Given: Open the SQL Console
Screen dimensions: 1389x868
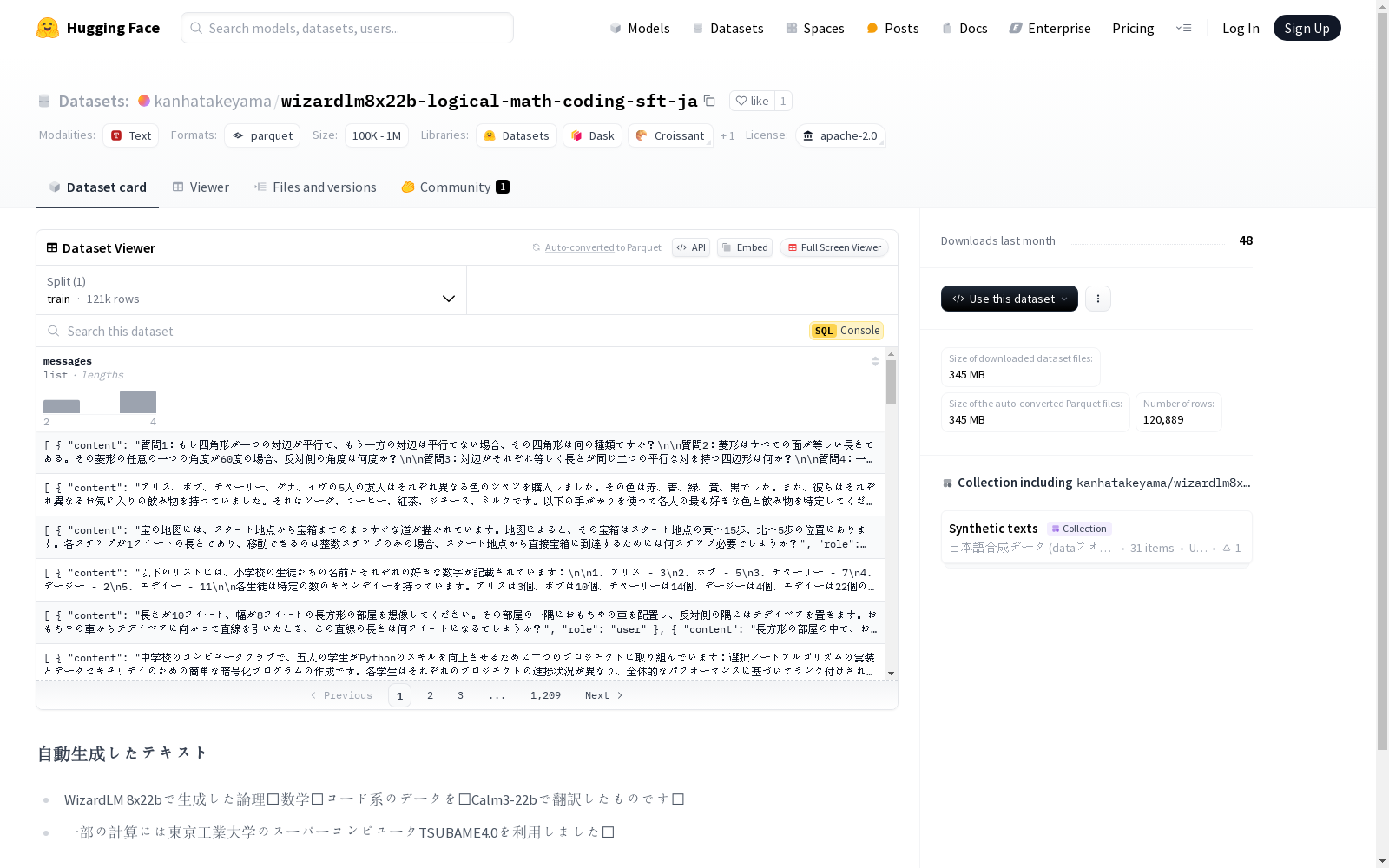Looking at the screenshot, I should point(847,331).
